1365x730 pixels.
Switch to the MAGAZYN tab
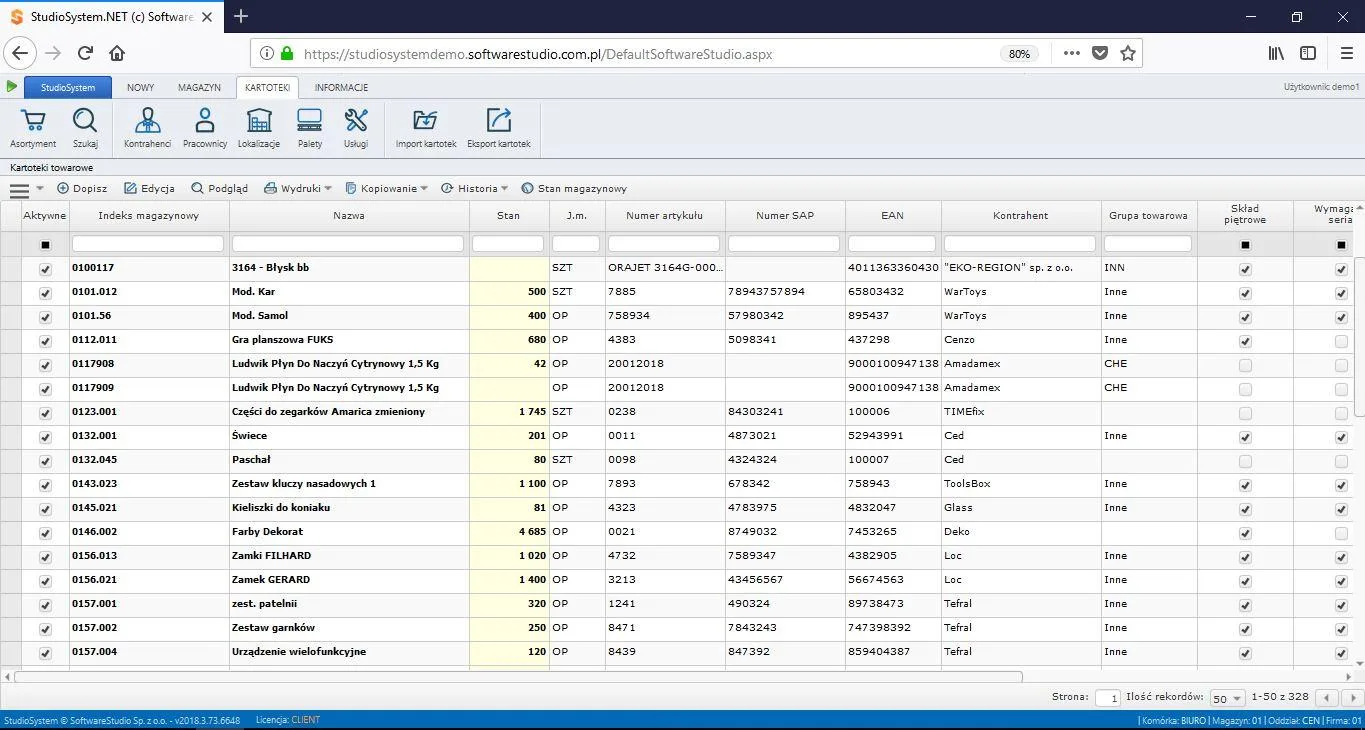199,88
